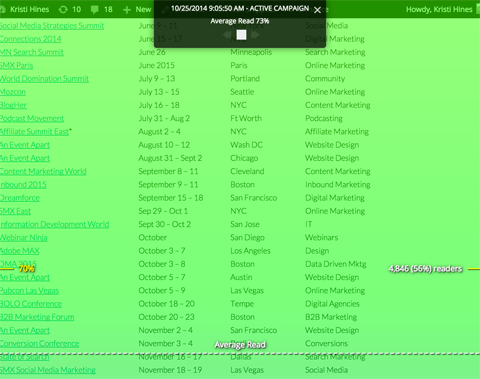
Task: Select the date October 18 – 20
Action: pos(167,304)
